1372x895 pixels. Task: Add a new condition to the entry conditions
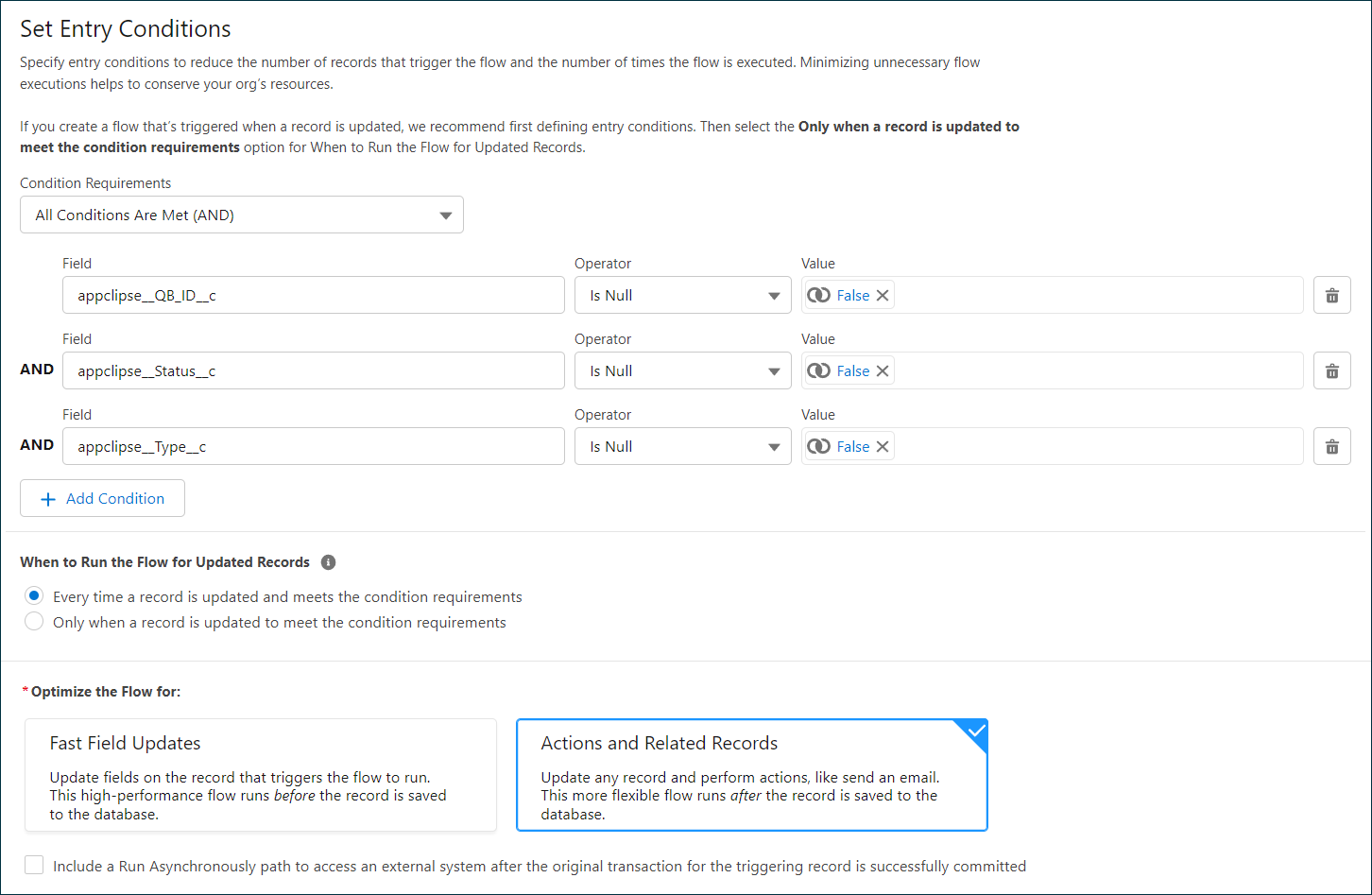click(x=102, y=498)
